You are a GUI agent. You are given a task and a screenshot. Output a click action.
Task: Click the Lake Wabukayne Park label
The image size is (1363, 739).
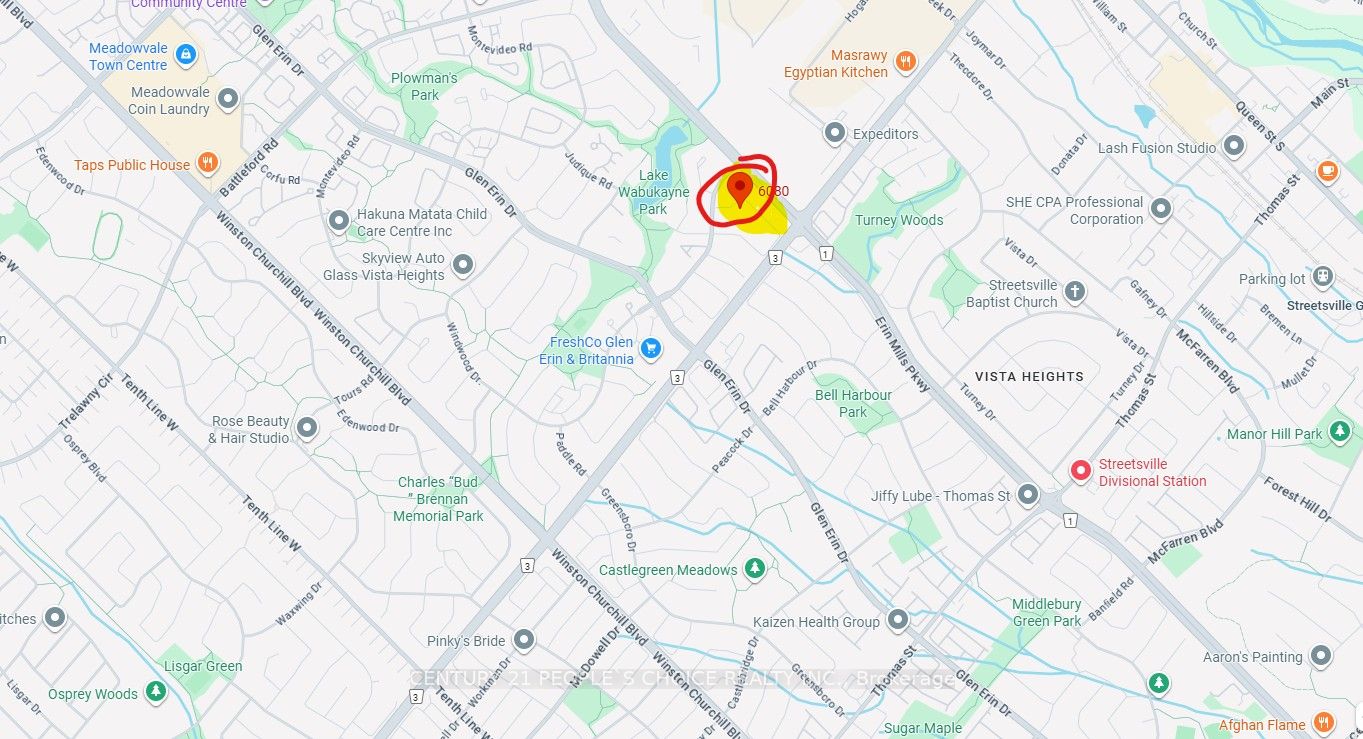[653, 193]
